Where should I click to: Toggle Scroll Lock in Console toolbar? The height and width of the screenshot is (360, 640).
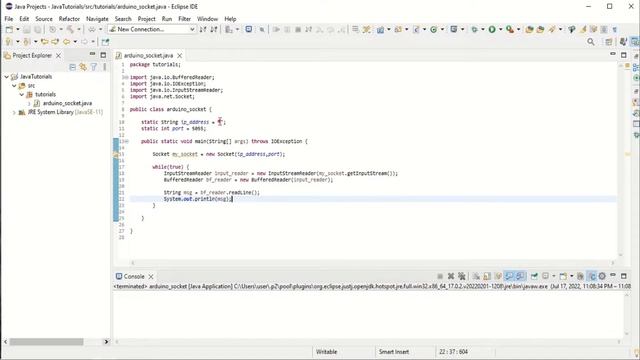tap(487, 276)
